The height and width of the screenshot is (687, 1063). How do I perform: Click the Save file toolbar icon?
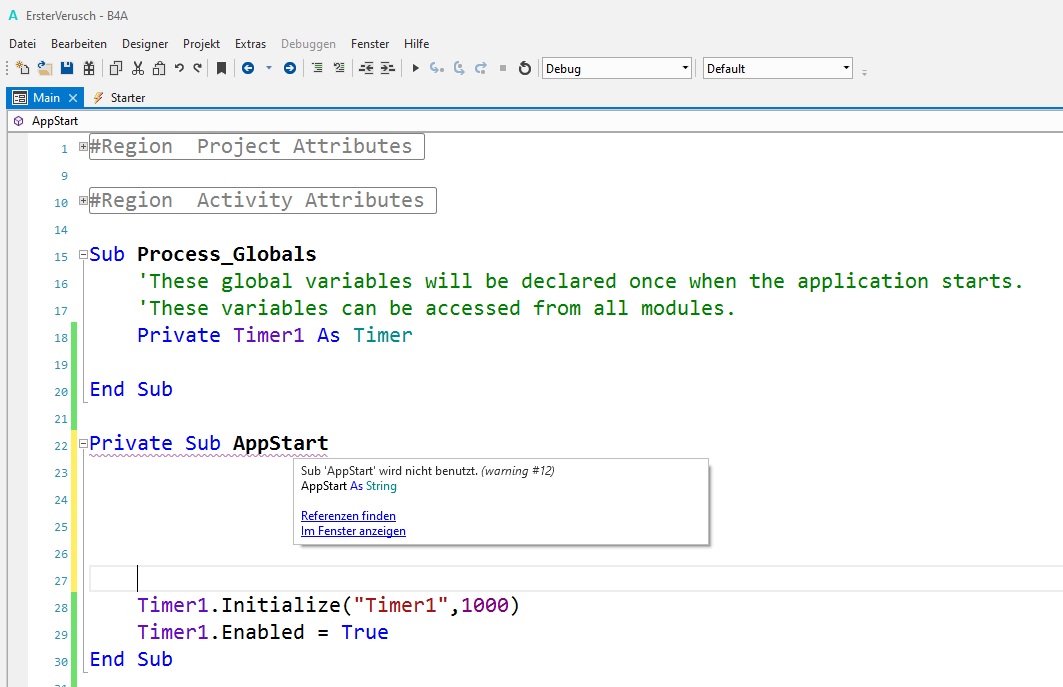67,69
